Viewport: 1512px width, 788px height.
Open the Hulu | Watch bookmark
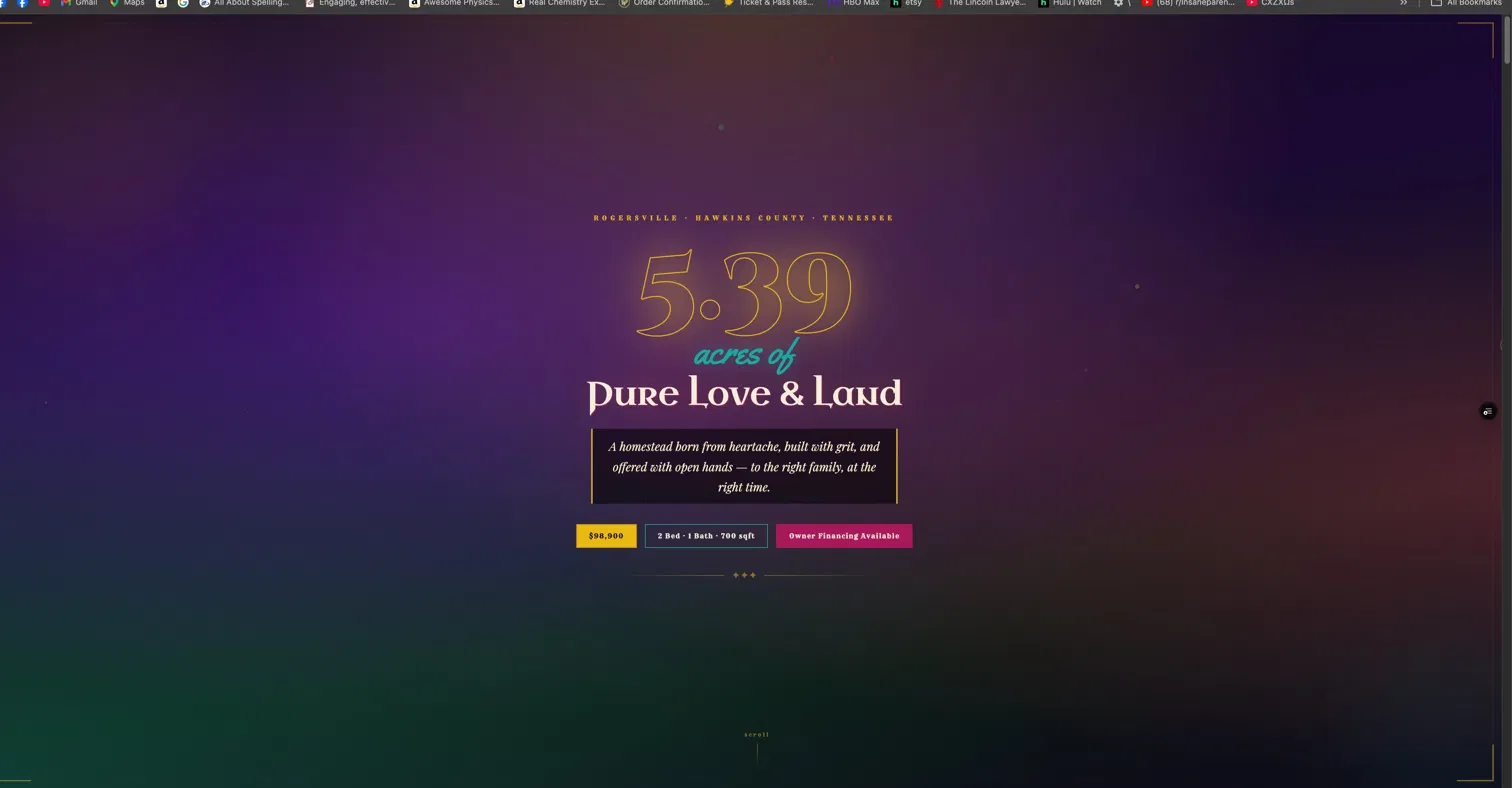click(x=1070, y=3)
